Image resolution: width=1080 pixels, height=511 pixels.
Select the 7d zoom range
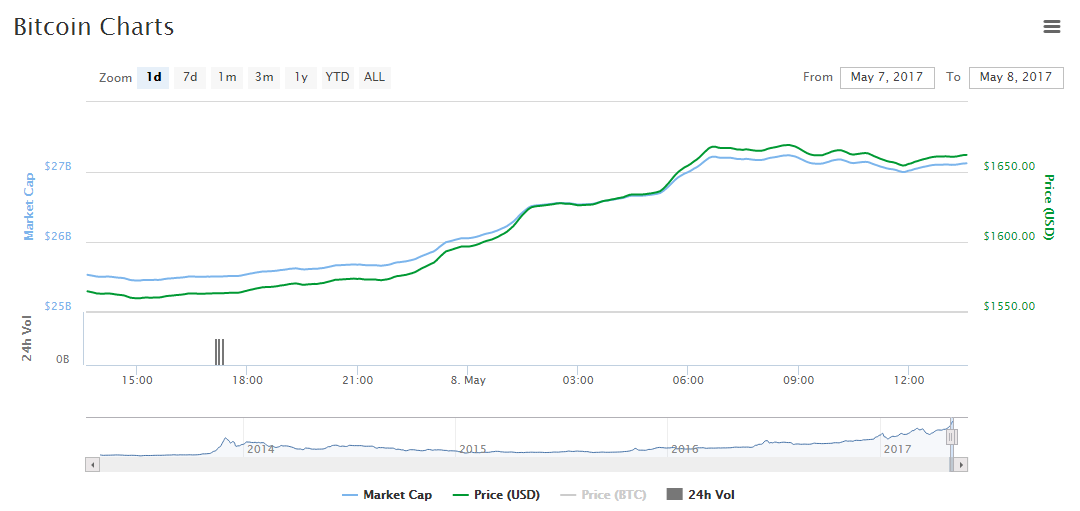pos(190,77)
